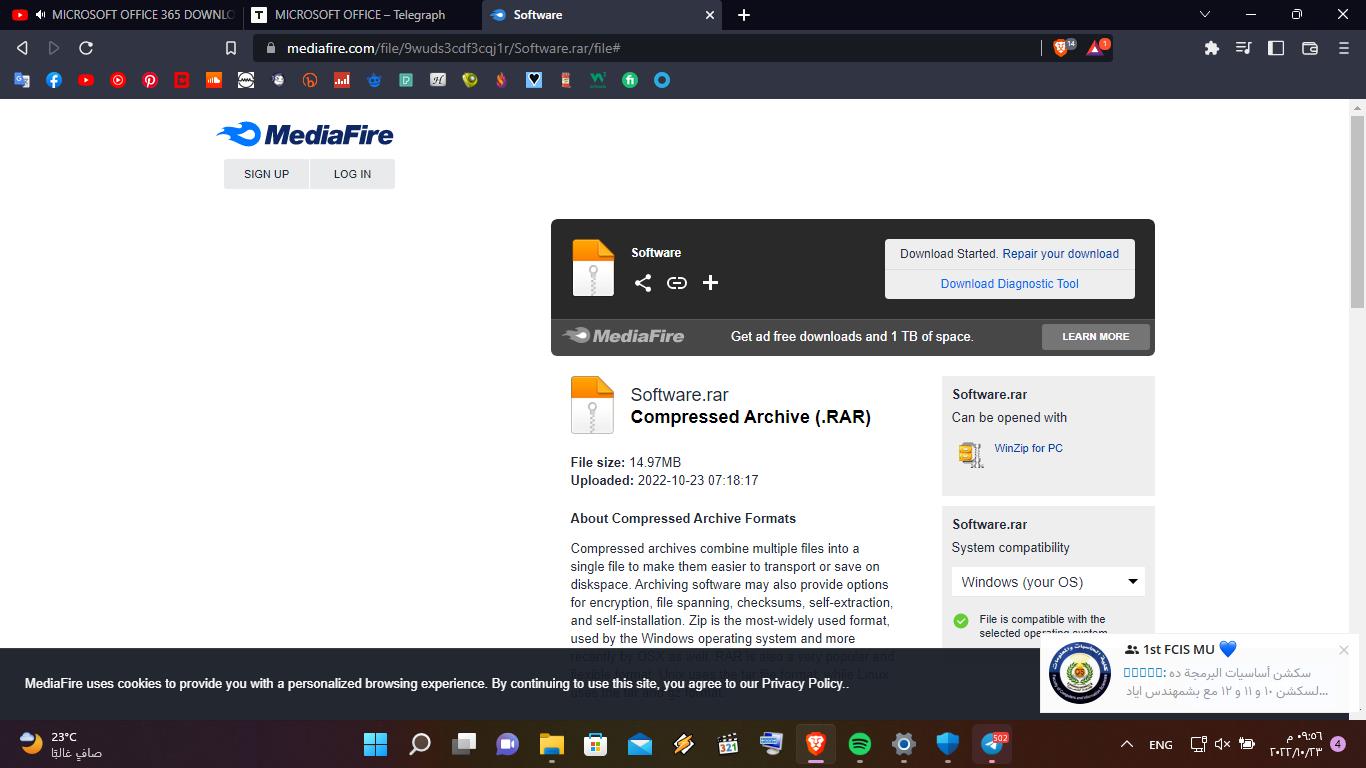Expand the tab search chevron

[1205, 15]
